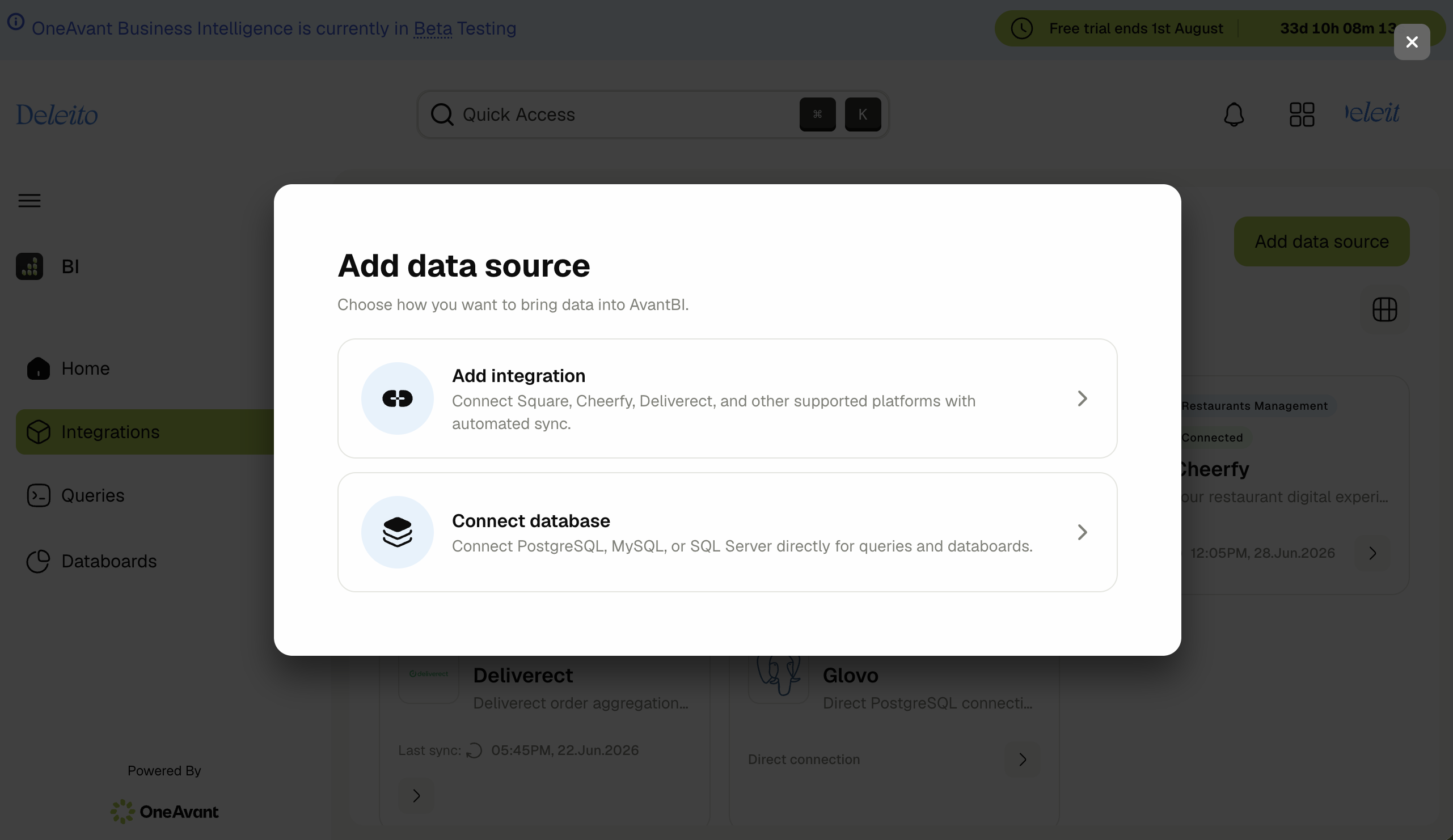The image size is (1453, 840).
Task: Click the BI app icon
Action: [x=29, y=266]
